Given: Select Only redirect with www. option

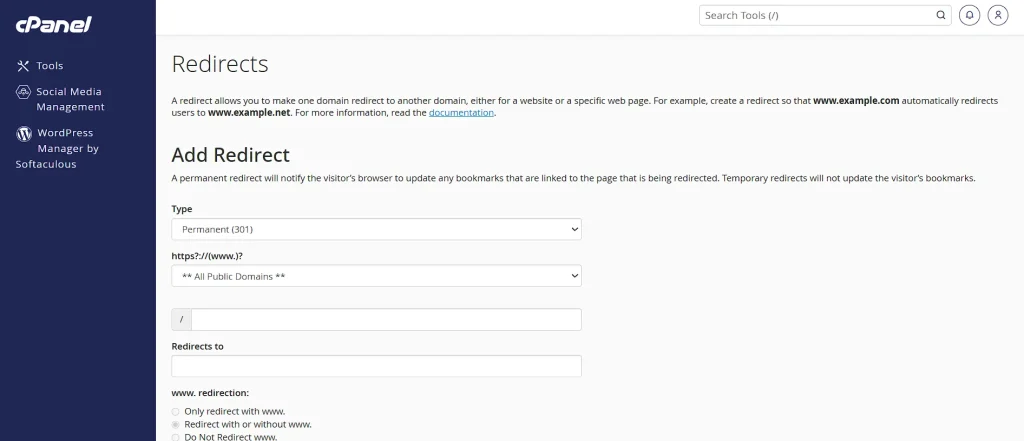Looking at the screenshot, I should click(175, 412).
